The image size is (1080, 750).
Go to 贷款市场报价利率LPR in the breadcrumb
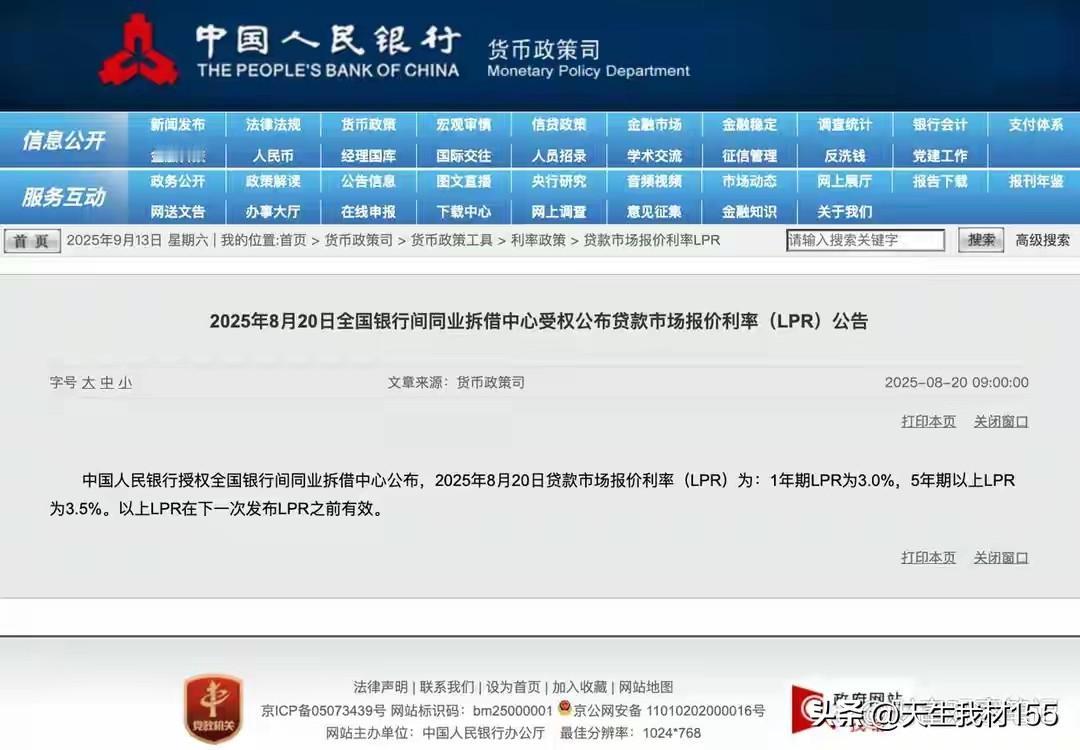[652, 240]
